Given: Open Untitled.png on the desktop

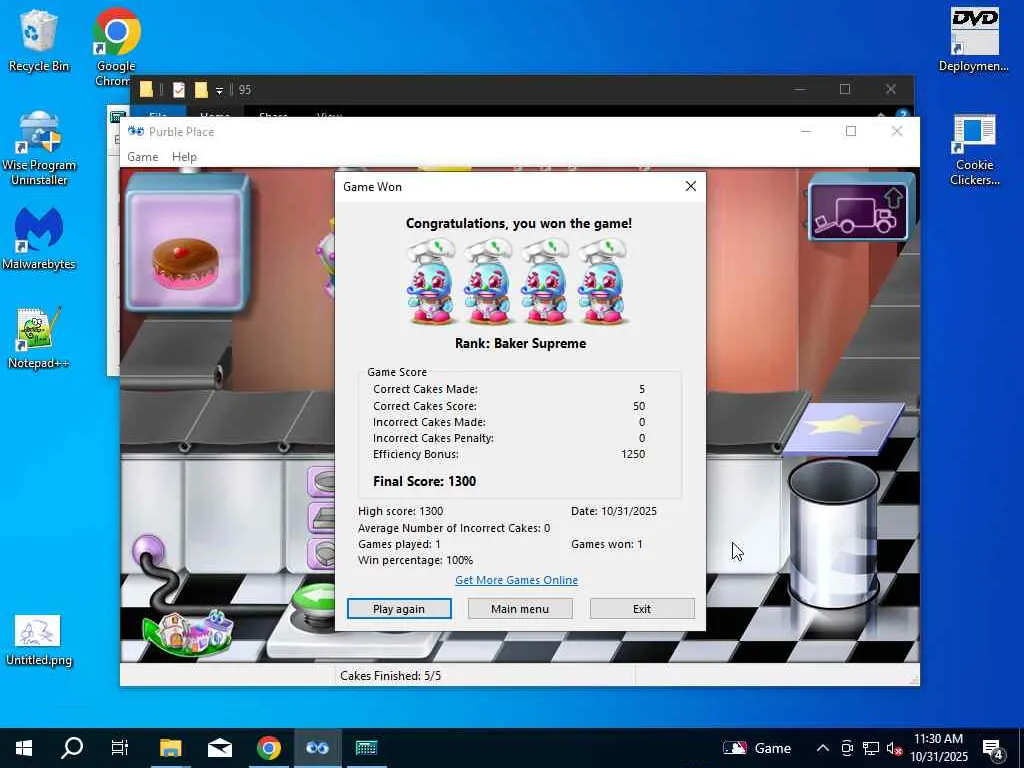Looking at the screenshot, I should coord(39,640).
